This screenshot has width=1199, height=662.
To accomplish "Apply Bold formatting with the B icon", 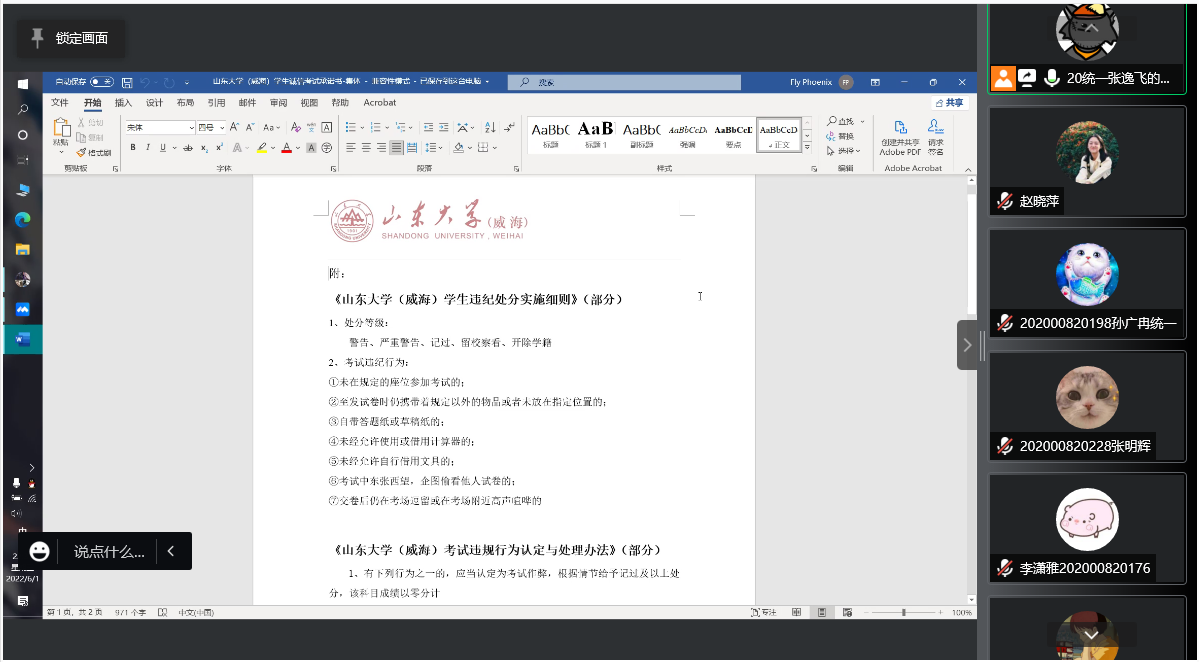I will coord(133,147).
